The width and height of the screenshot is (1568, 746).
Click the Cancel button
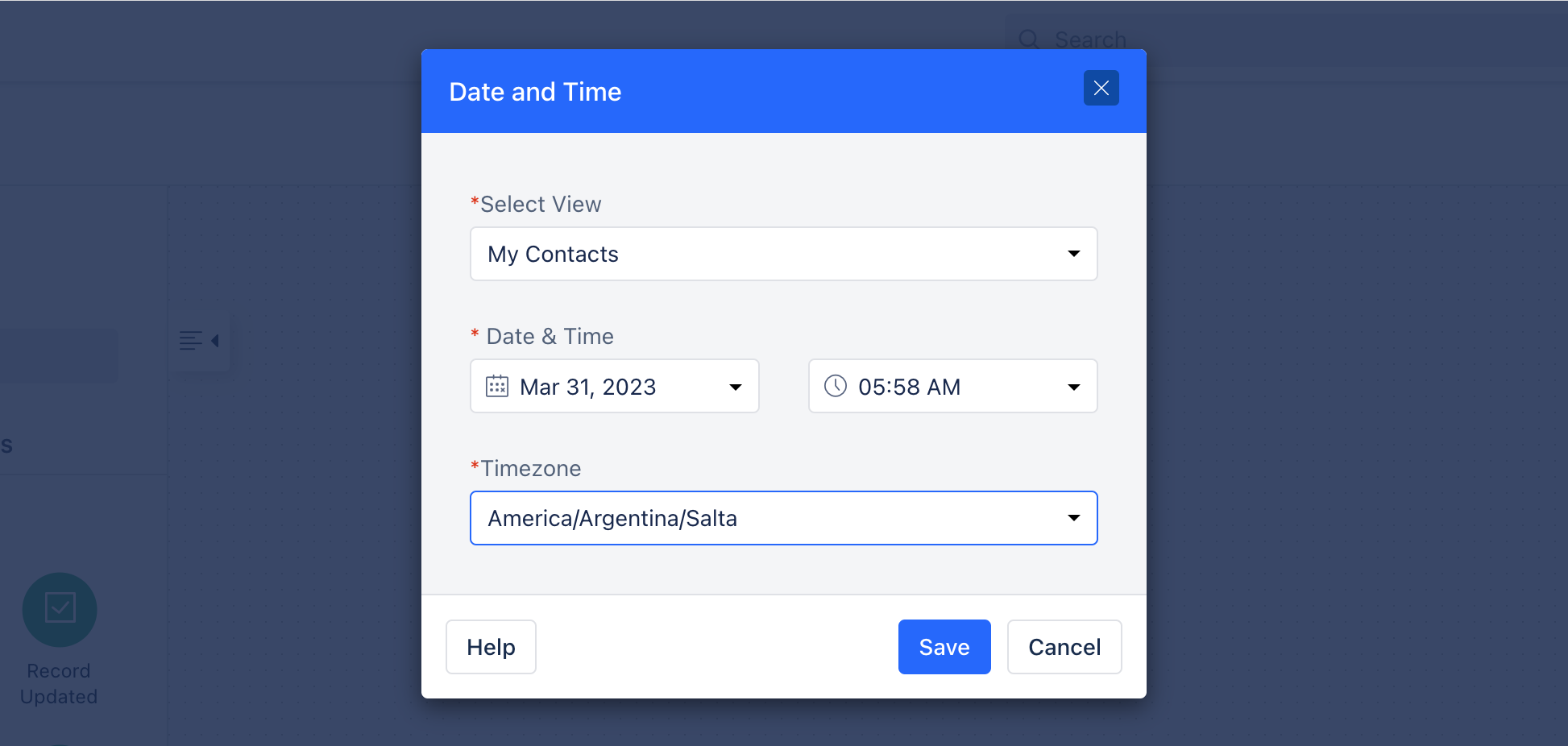click(x=1064, y=647)
